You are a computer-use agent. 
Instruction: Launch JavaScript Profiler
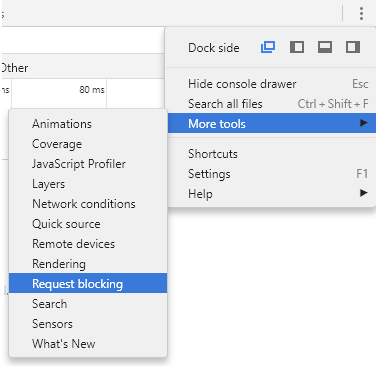pos(88,164)
